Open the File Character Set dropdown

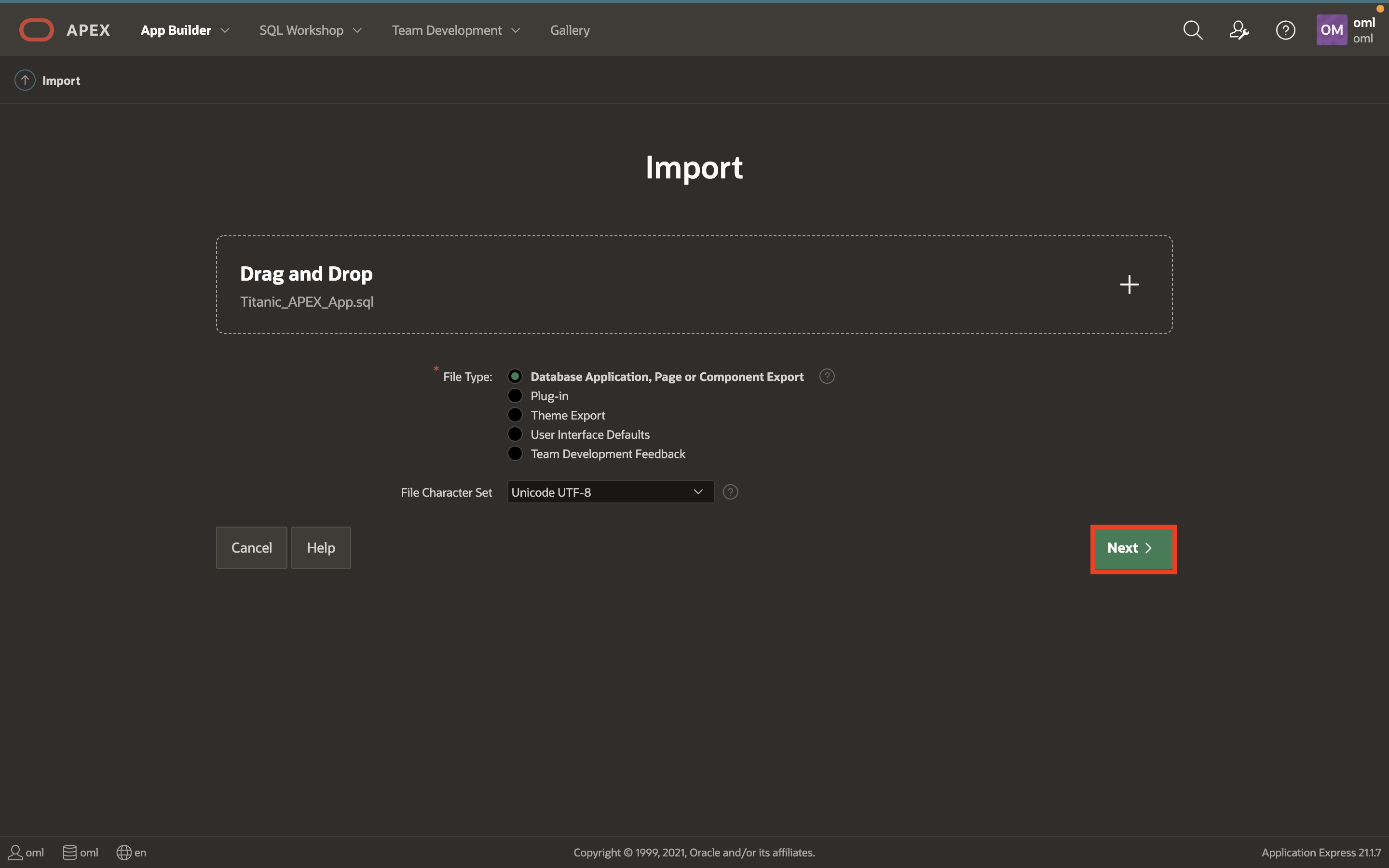coord(610,492)
